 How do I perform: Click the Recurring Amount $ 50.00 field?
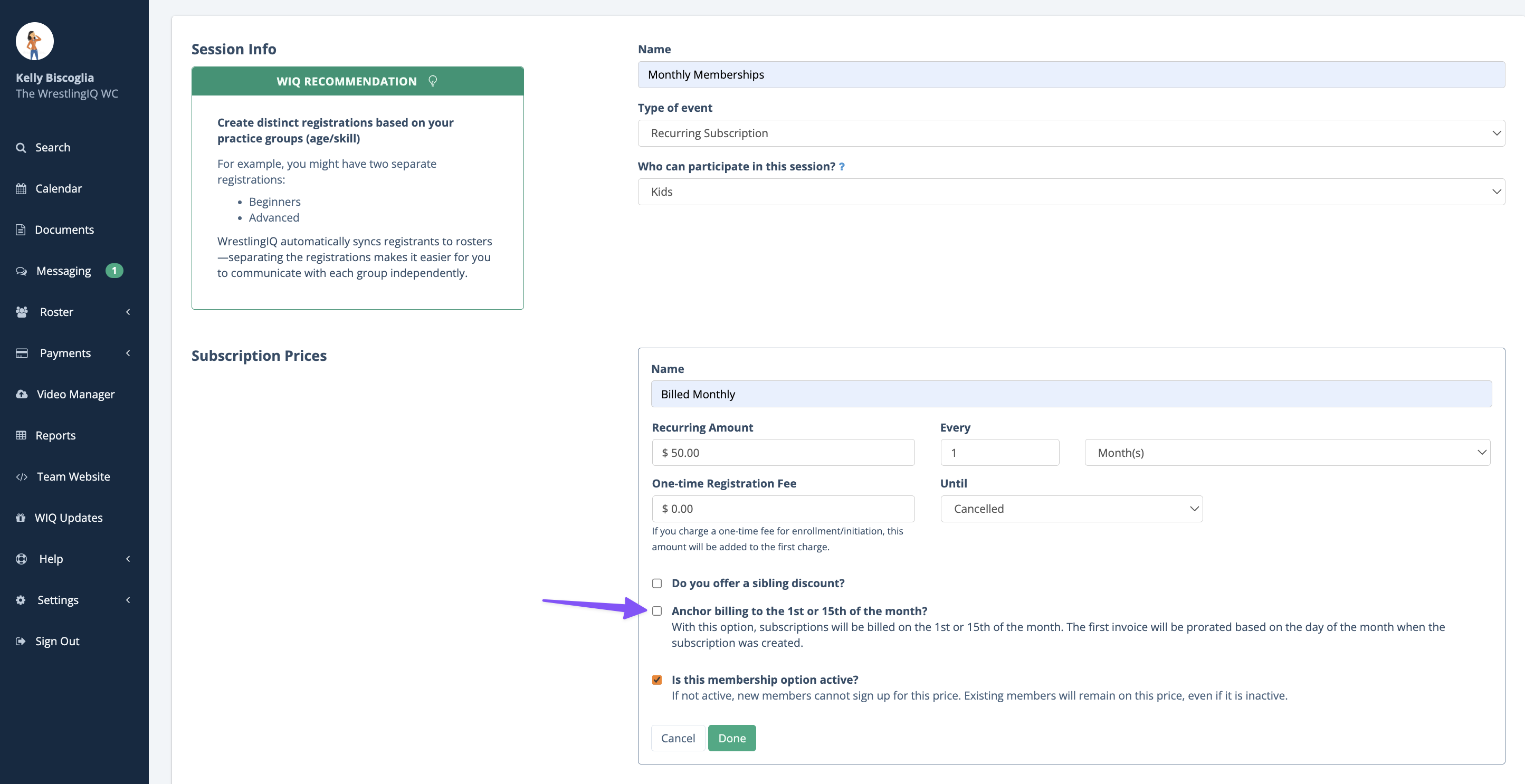click(x=783, y=453)
